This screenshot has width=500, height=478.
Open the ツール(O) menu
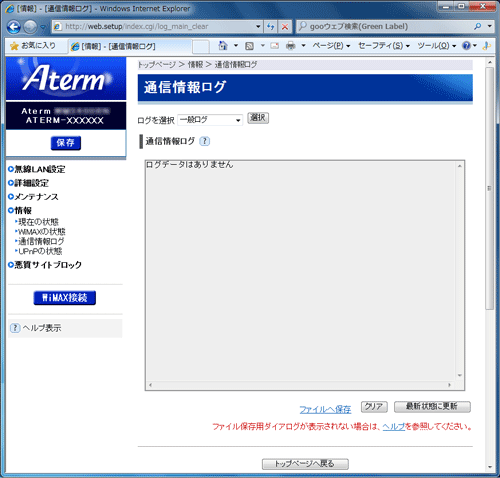[436, 46]
